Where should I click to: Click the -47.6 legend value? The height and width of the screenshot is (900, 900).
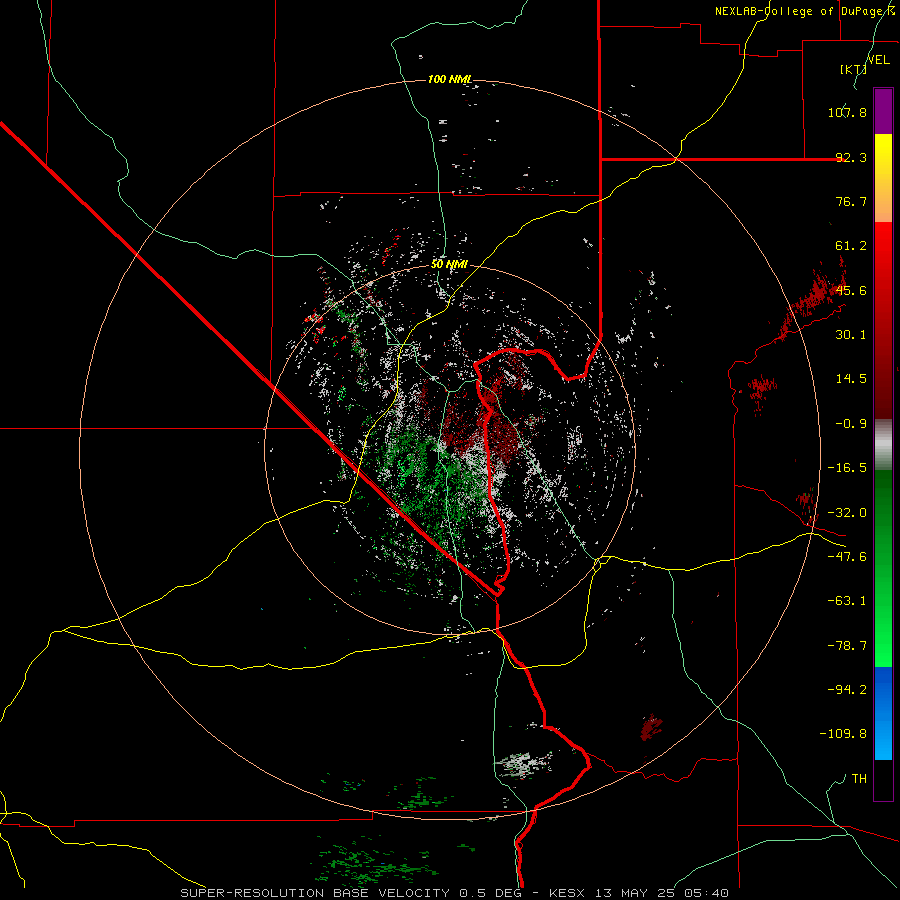point(847,557)
